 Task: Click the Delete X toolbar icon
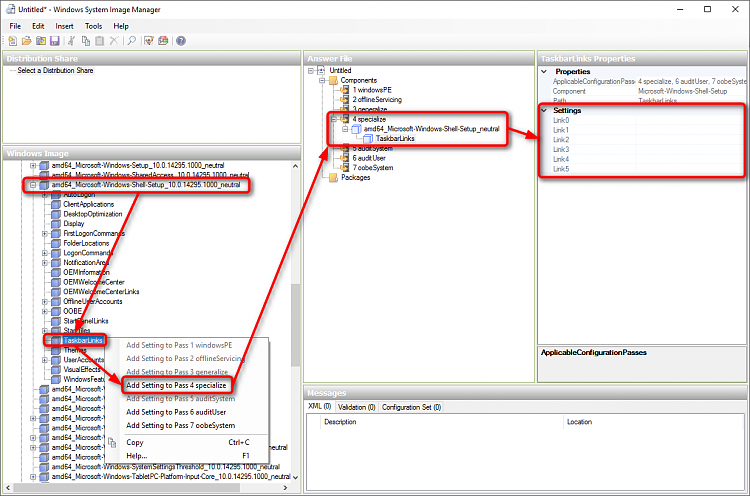[114, 41]
